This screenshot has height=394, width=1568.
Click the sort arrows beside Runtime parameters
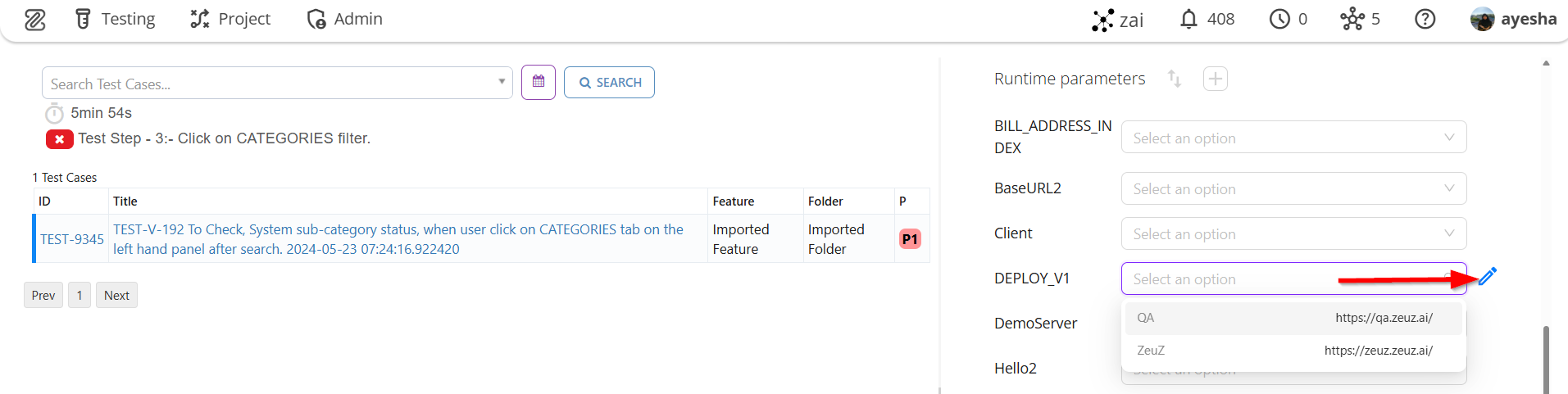coord(1175,79)
